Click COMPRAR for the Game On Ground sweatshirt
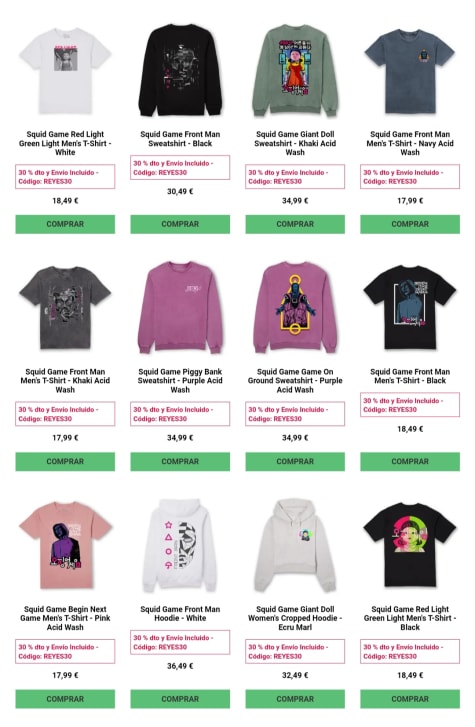The width and height of the screenshot is (475, 727). (295, 461)
